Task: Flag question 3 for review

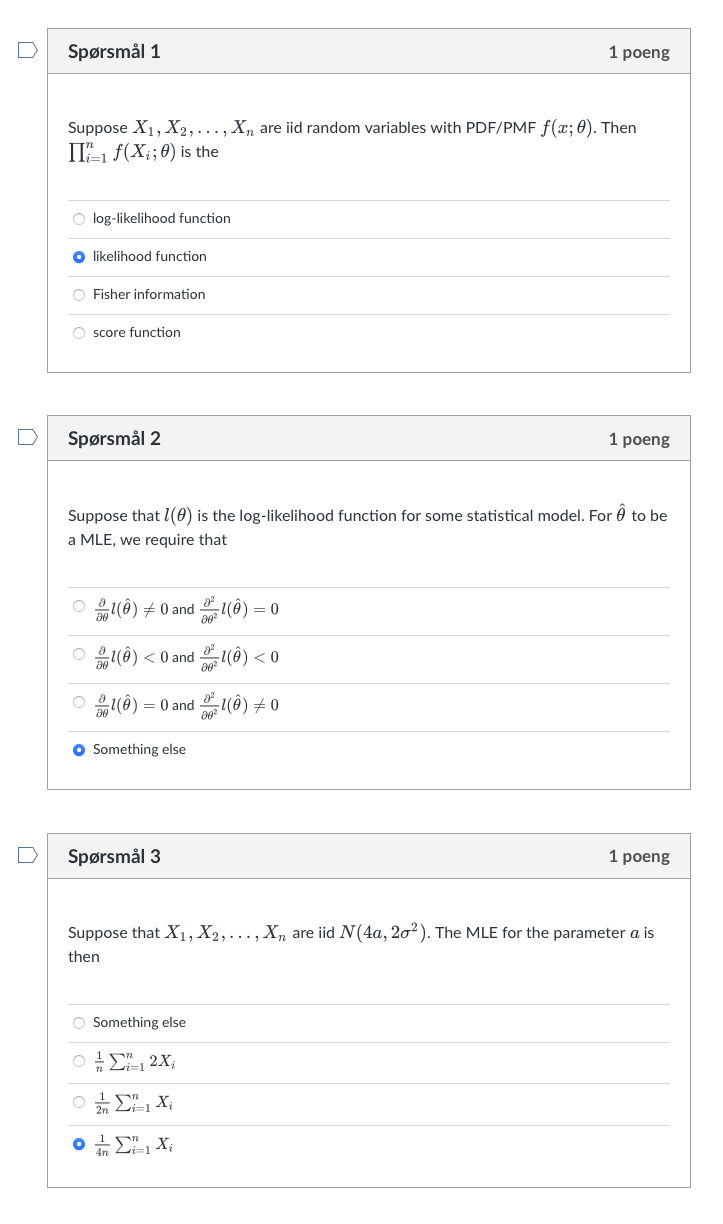Action: (x=27, y=853)
